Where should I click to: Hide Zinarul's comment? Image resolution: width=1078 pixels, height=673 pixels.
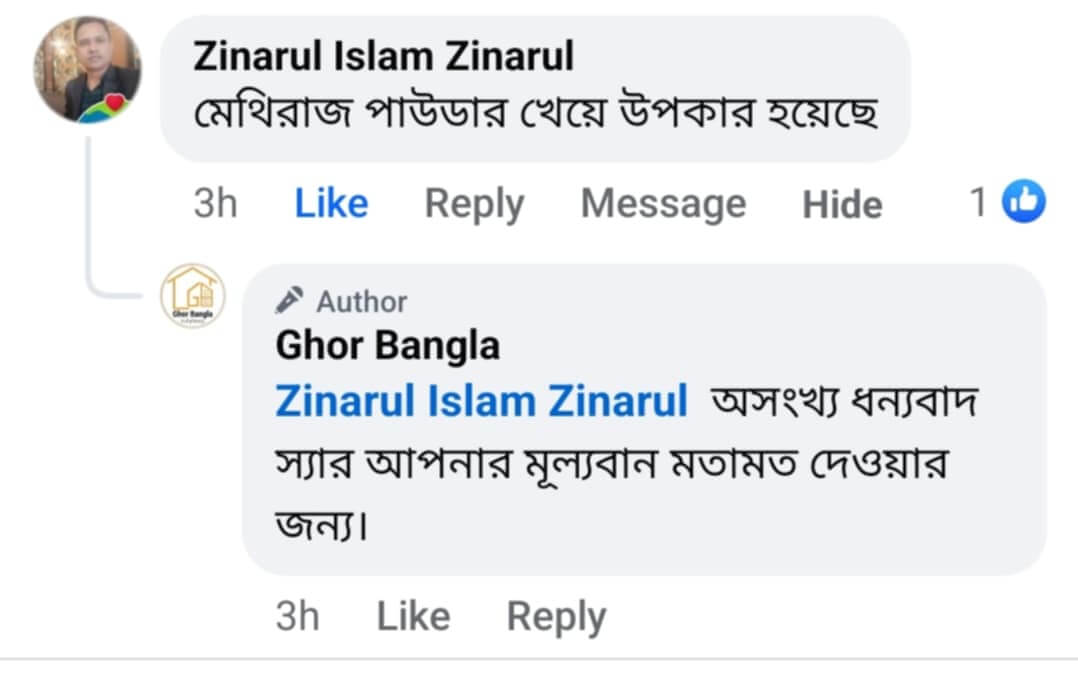tap(842, 205)
